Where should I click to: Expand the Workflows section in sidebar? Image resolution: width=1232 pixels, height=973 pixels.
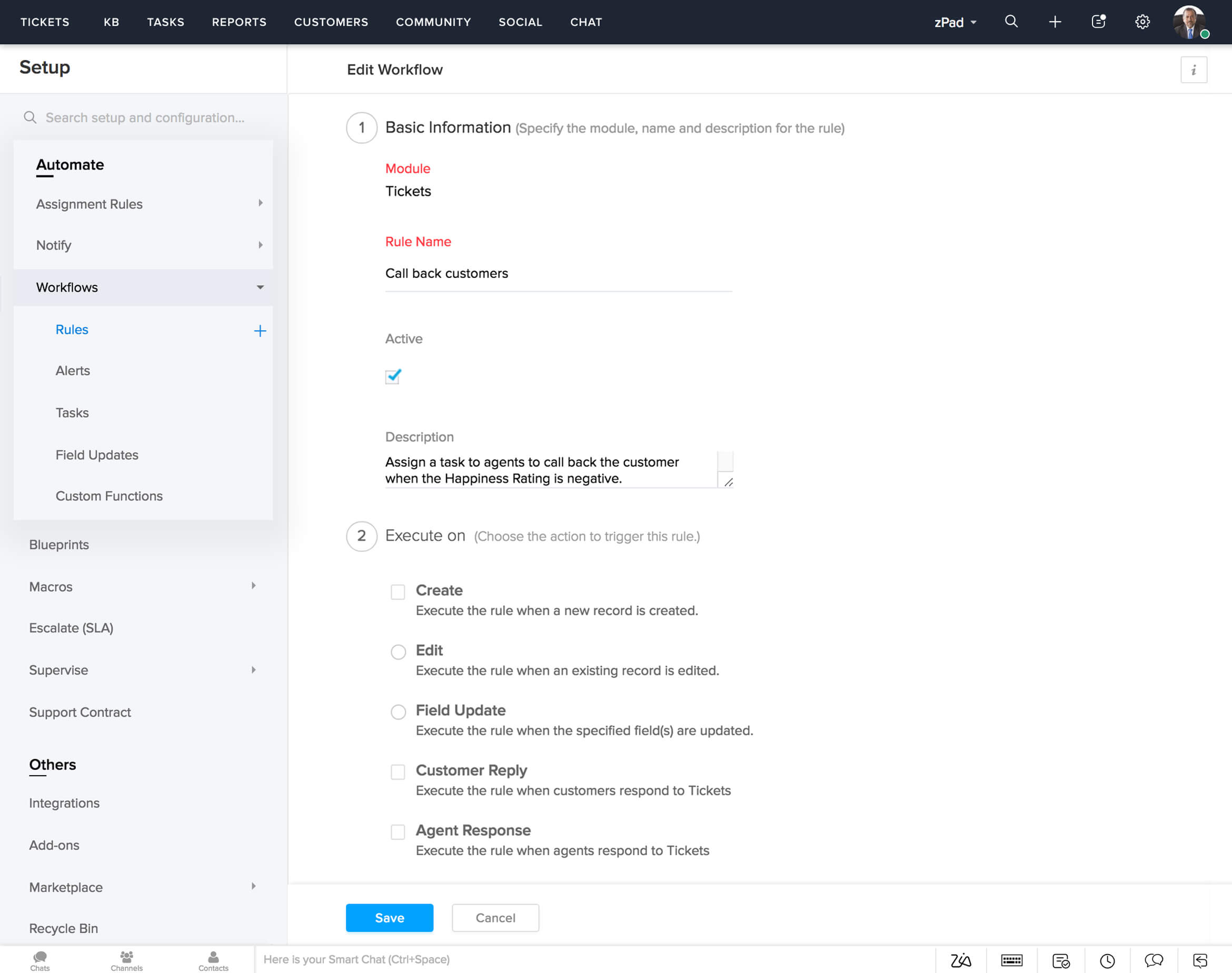click(x=259, y=287)
